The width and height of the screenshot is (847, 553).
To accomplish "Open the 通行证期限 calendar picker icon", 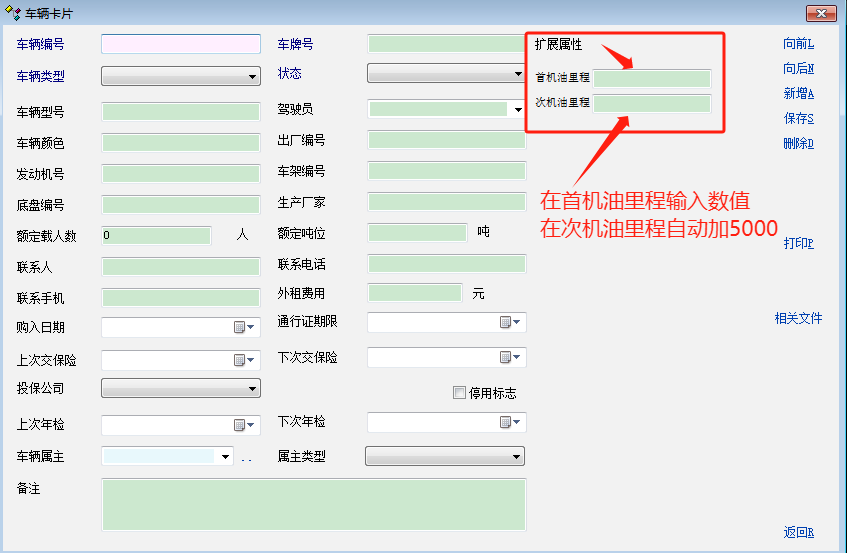I will click(x=507, y=322).
